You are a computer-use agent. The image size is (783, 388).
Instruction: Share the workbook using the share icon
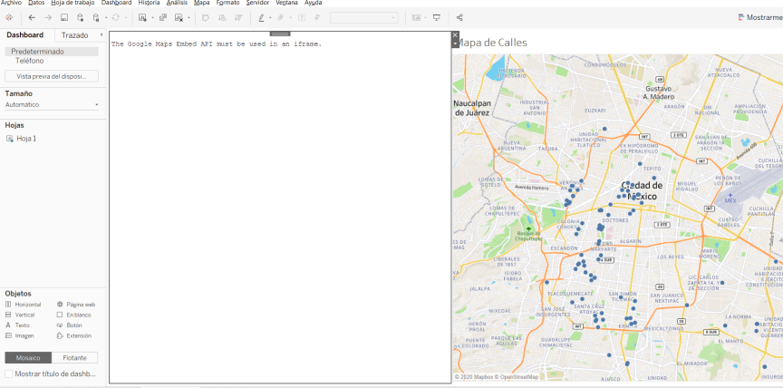459,17
